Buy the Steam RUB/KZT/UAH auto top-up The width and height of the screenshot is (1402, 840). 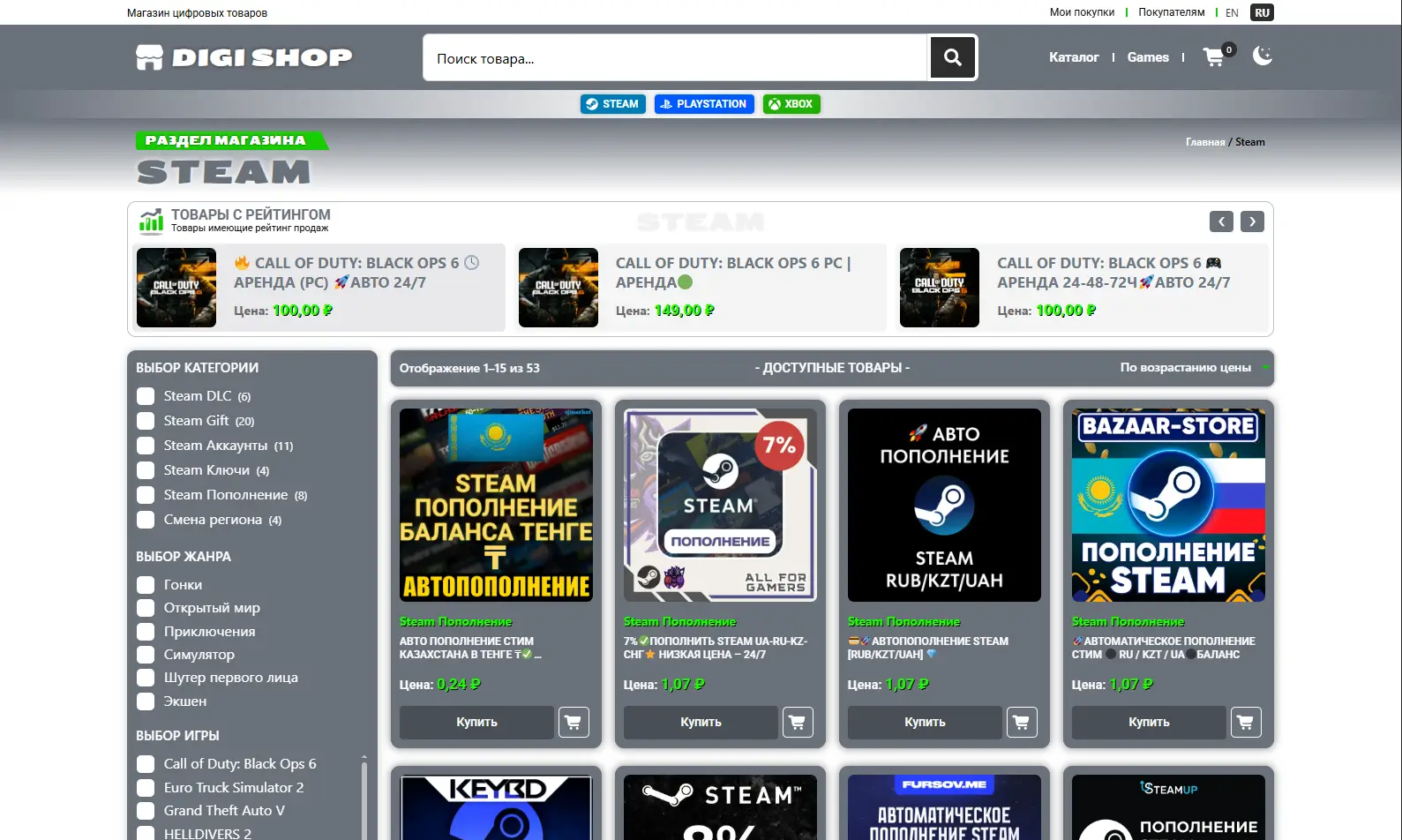tap(925, 722)
